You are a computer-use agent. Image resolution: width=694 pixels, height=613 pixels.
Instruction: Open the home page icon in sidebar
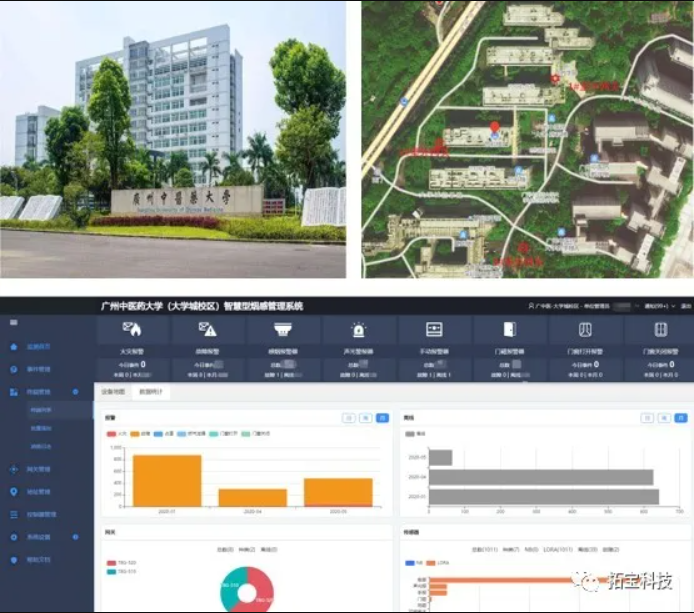pyautogui.click(x=13, y=346)
